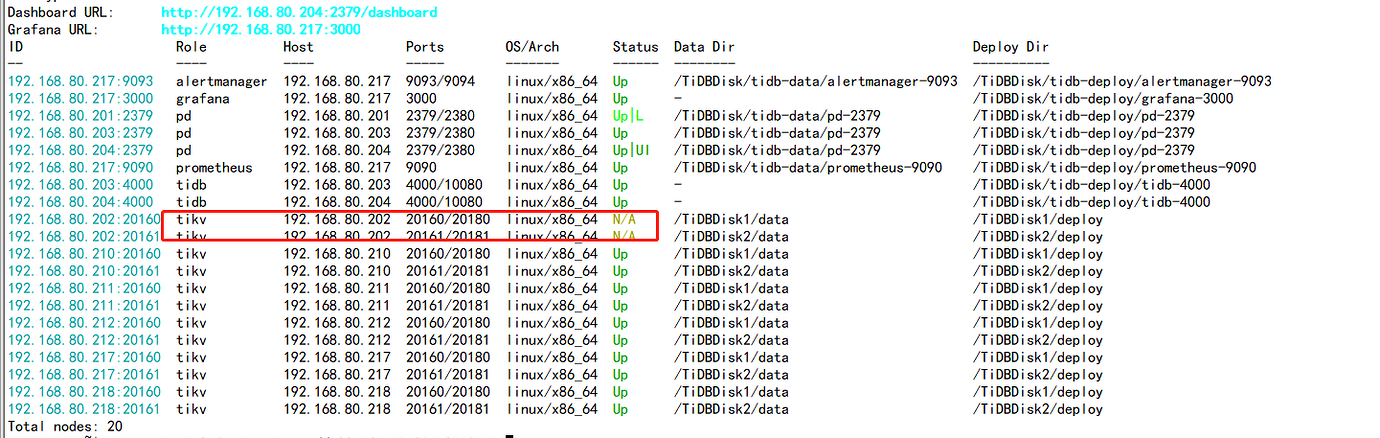
Task: Click '/TiDBDisk1/data' in 192.168.80.218:20160 row
Action: tap(732, 392)
